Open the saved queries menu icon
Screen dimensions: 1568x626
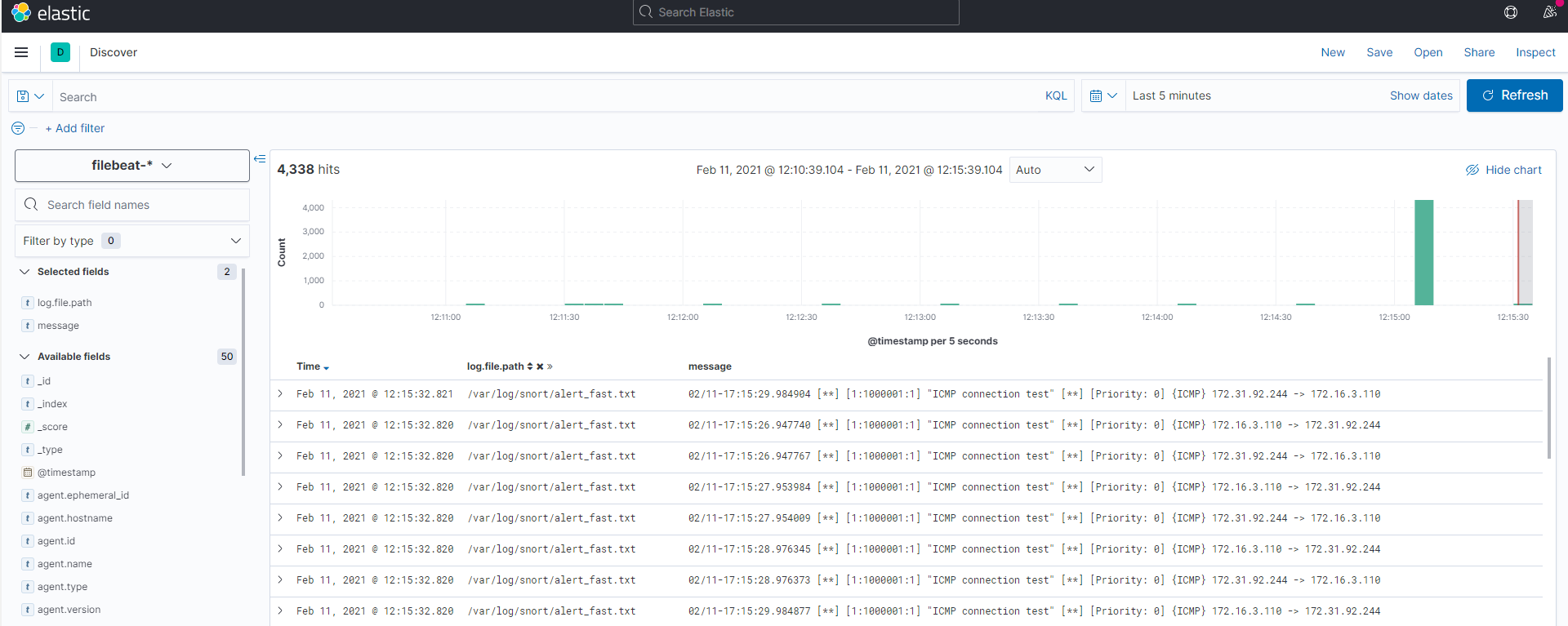(30, 96)
